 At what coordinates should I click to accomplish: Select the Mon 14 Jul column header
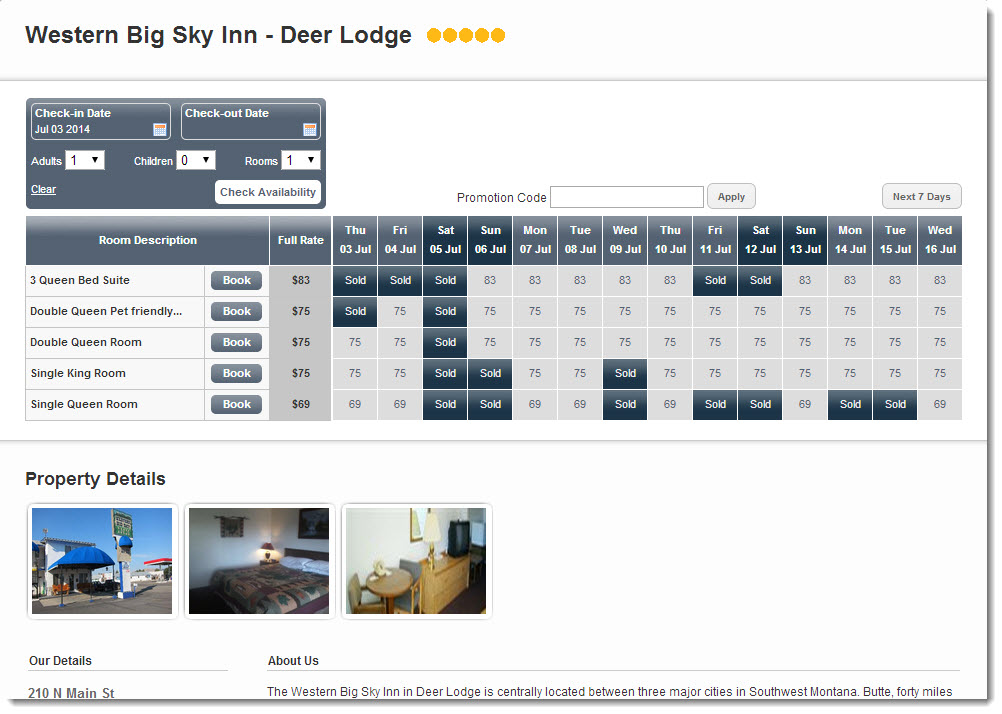(x=850, y=240)
